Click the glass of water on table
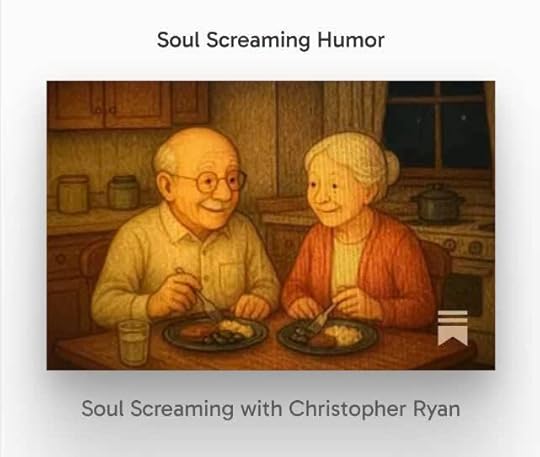 pyautogui.click(x=134, y=342)
